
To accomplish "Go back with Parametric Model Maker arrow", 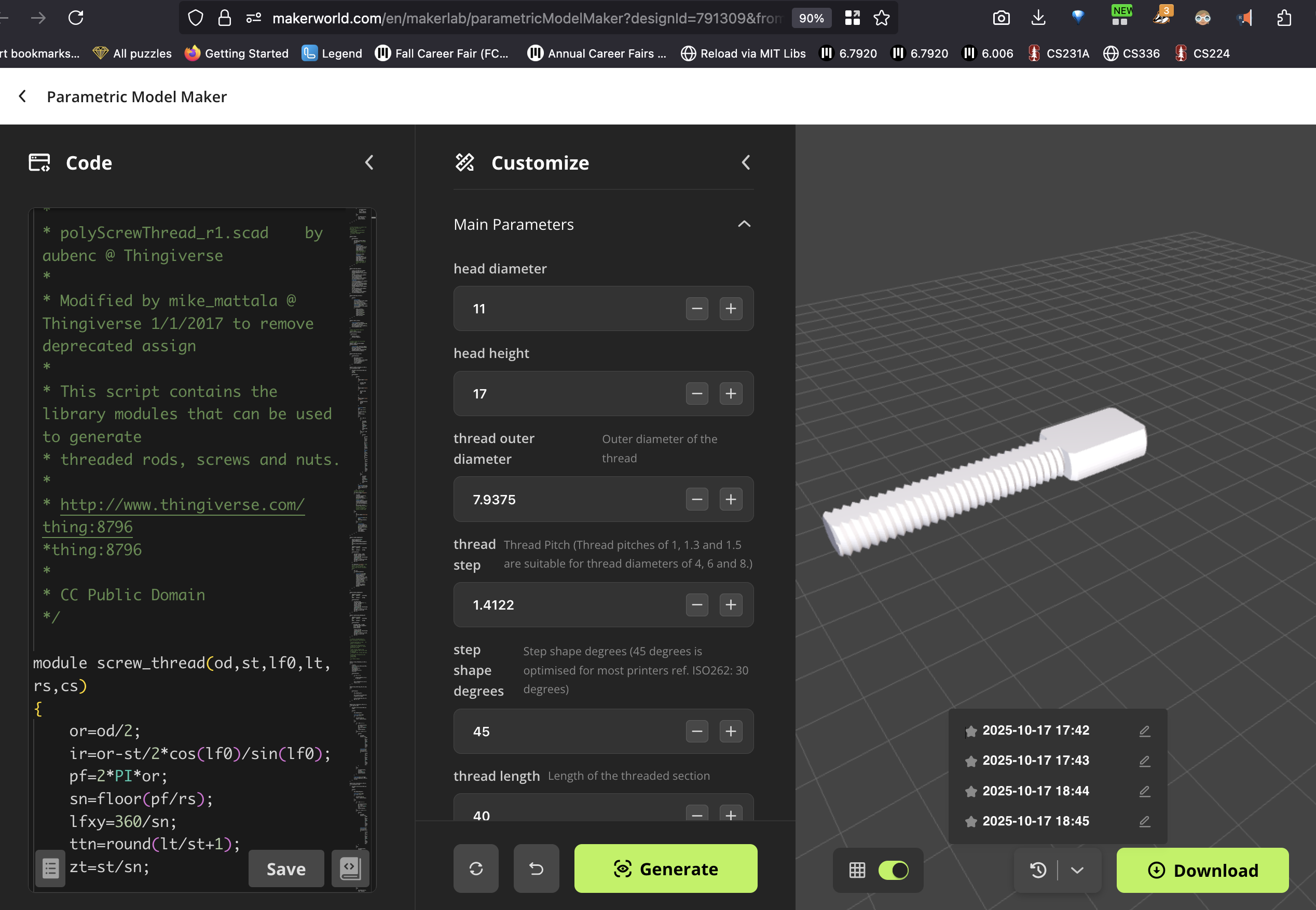I will point(23,96).
